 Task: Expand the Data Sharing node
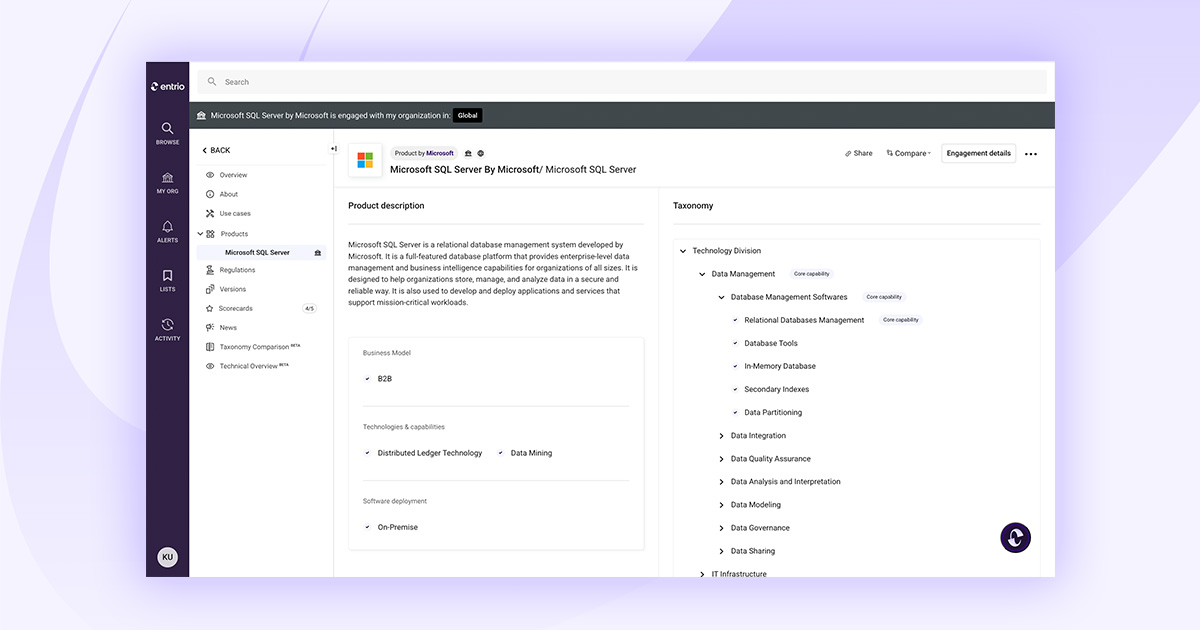(x=722, y=551)
